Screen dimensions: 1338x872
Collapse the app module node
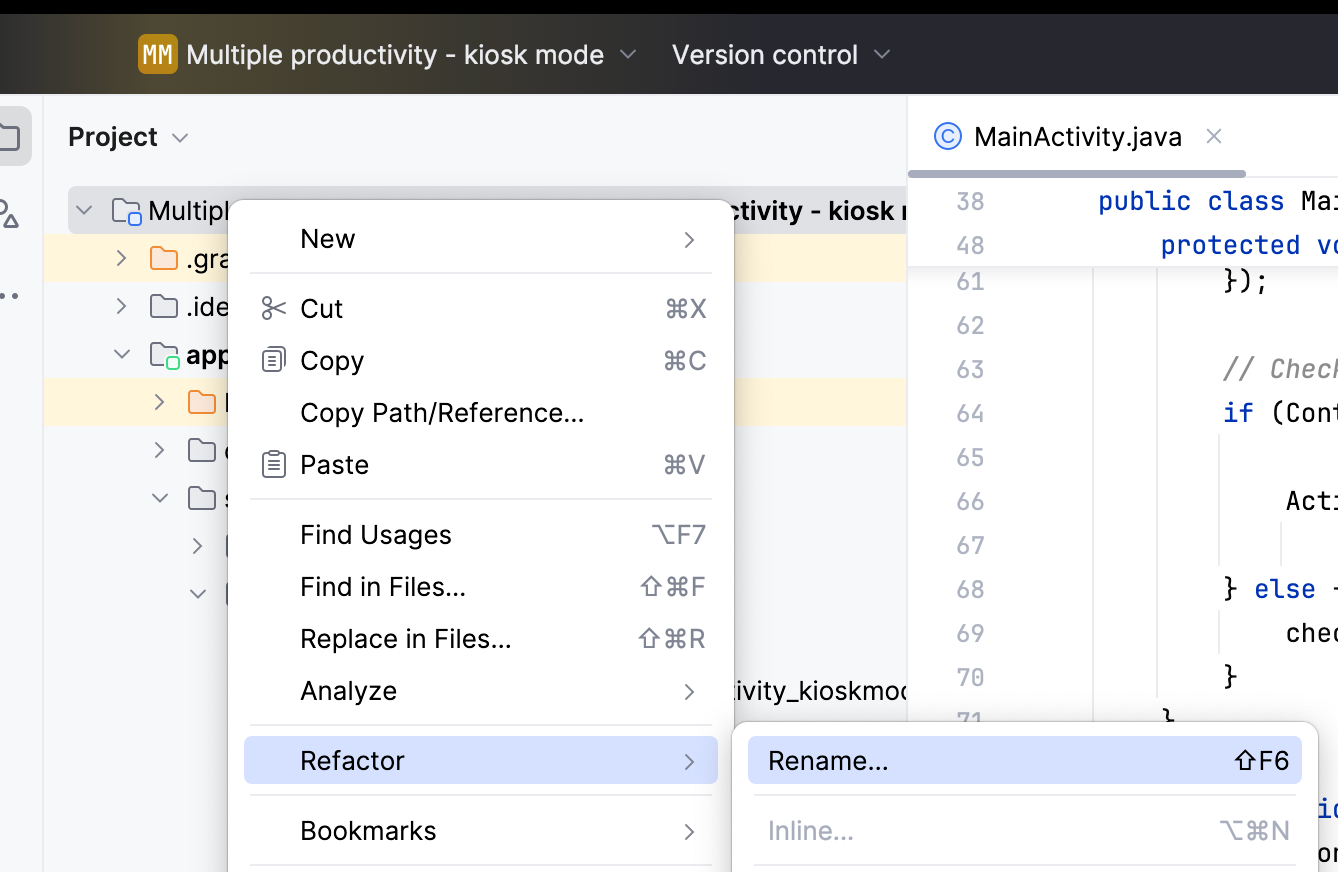point(122,354)
